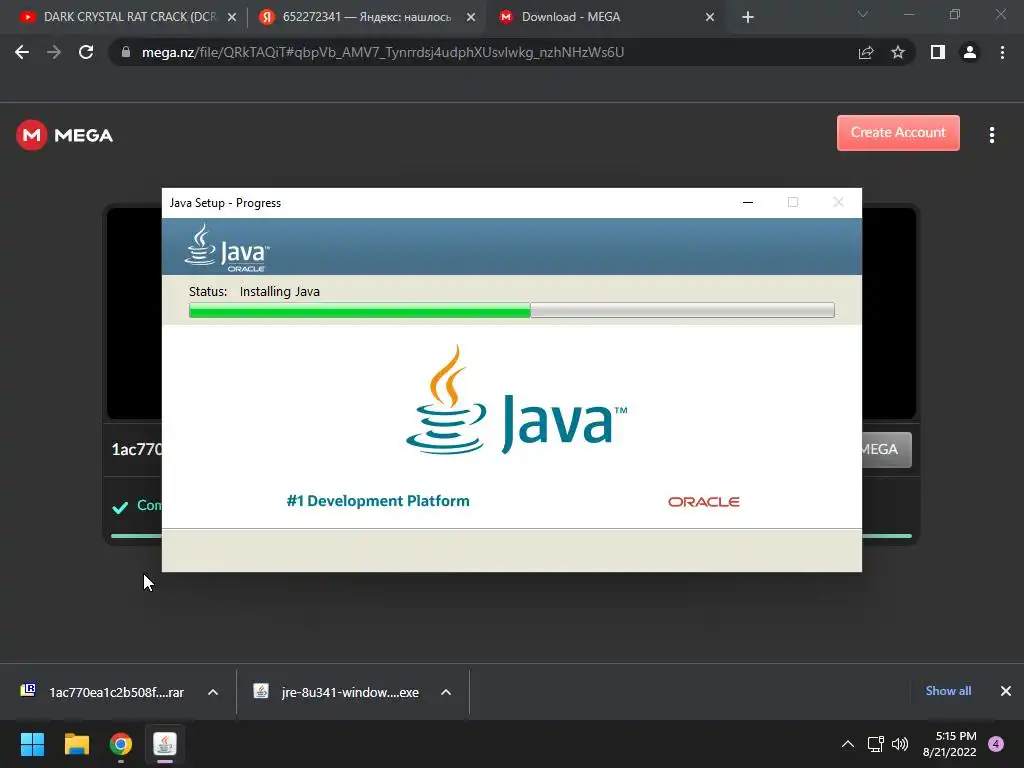Click Show all downloads
Screen dimensions: 1024x768
(948, 691)
